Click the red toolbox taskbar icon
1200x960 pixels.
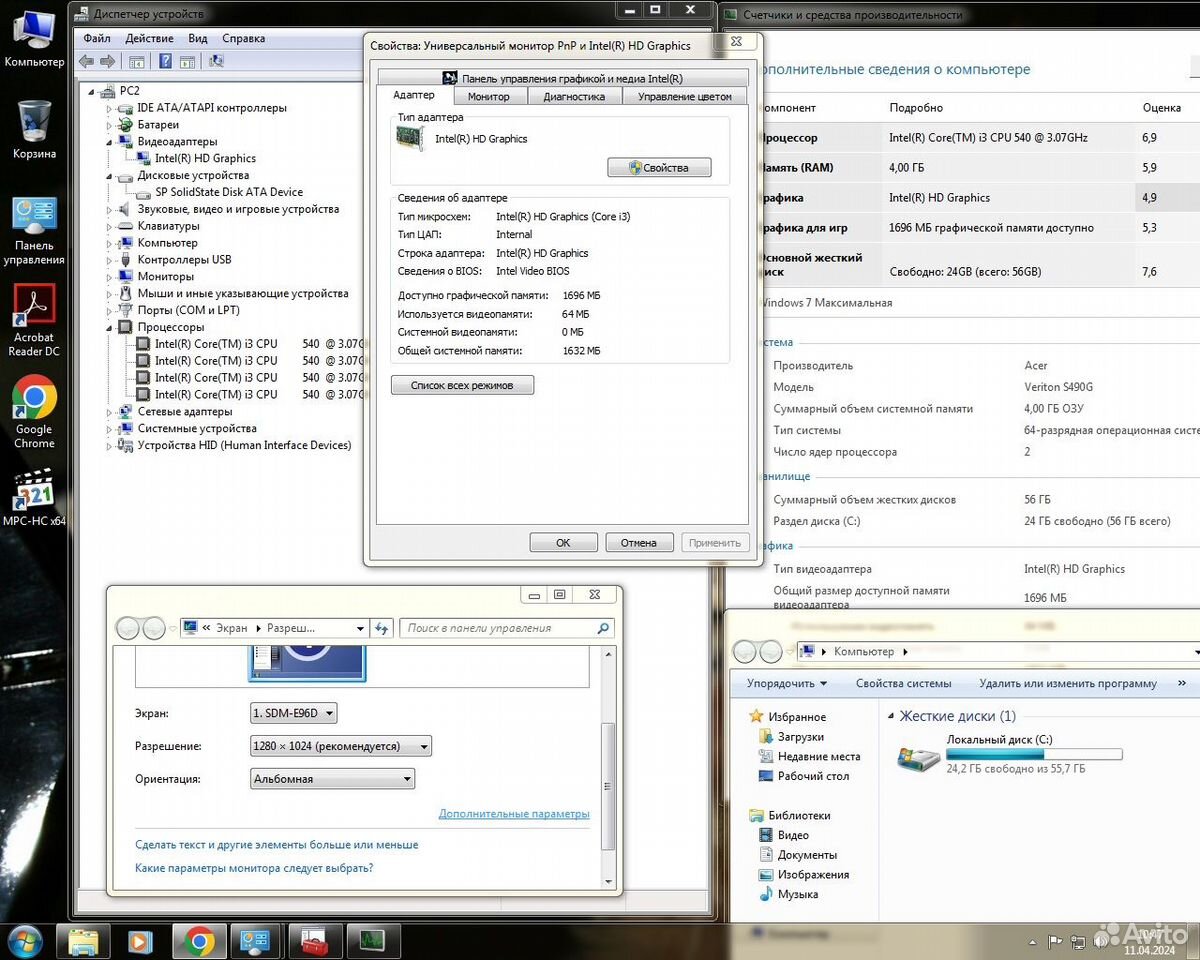click(314, 941)
